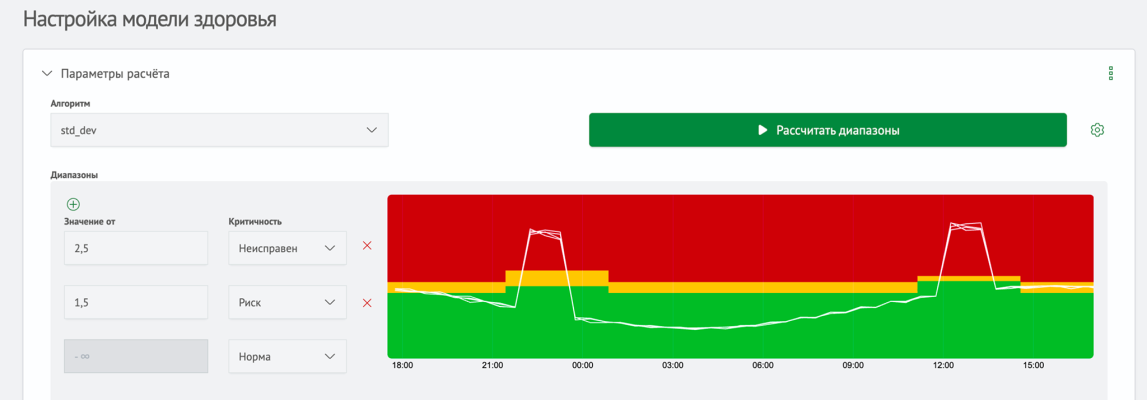
Task: Click the red fault zone in chart
Action: (x=739, y=238)
